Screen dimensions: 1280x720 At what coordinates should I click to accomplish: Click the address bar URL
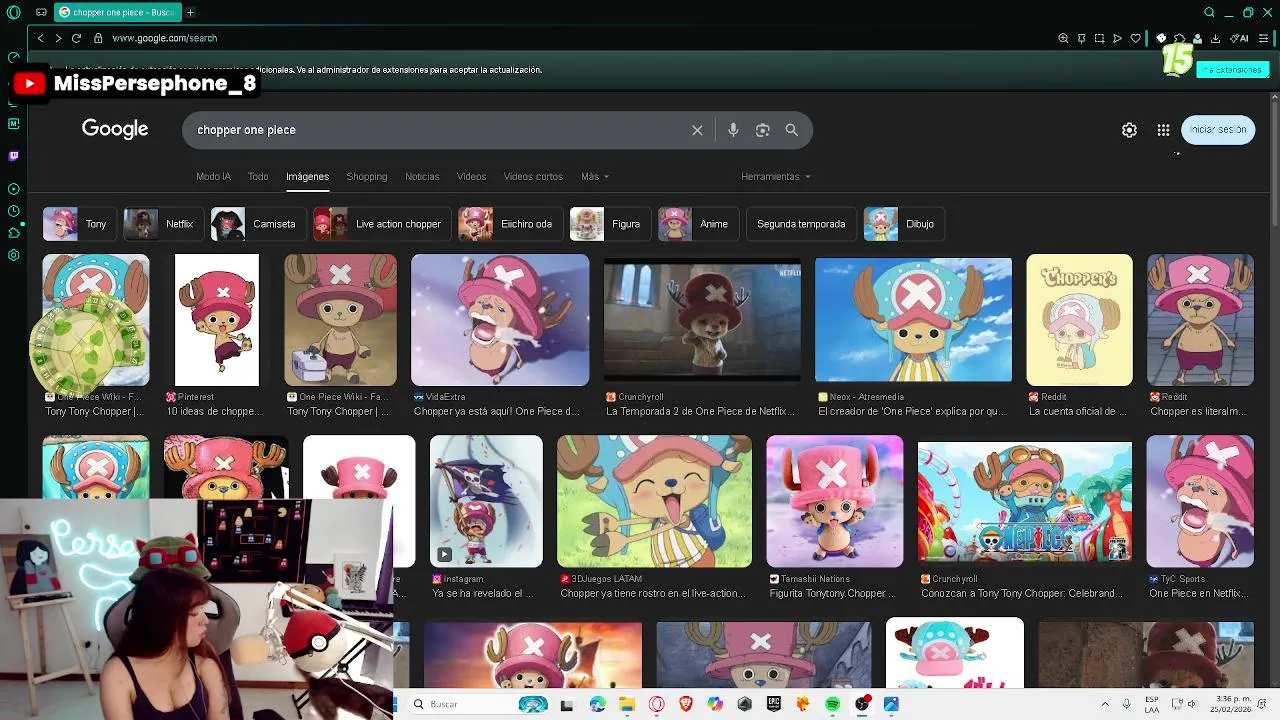coord(164,38)
